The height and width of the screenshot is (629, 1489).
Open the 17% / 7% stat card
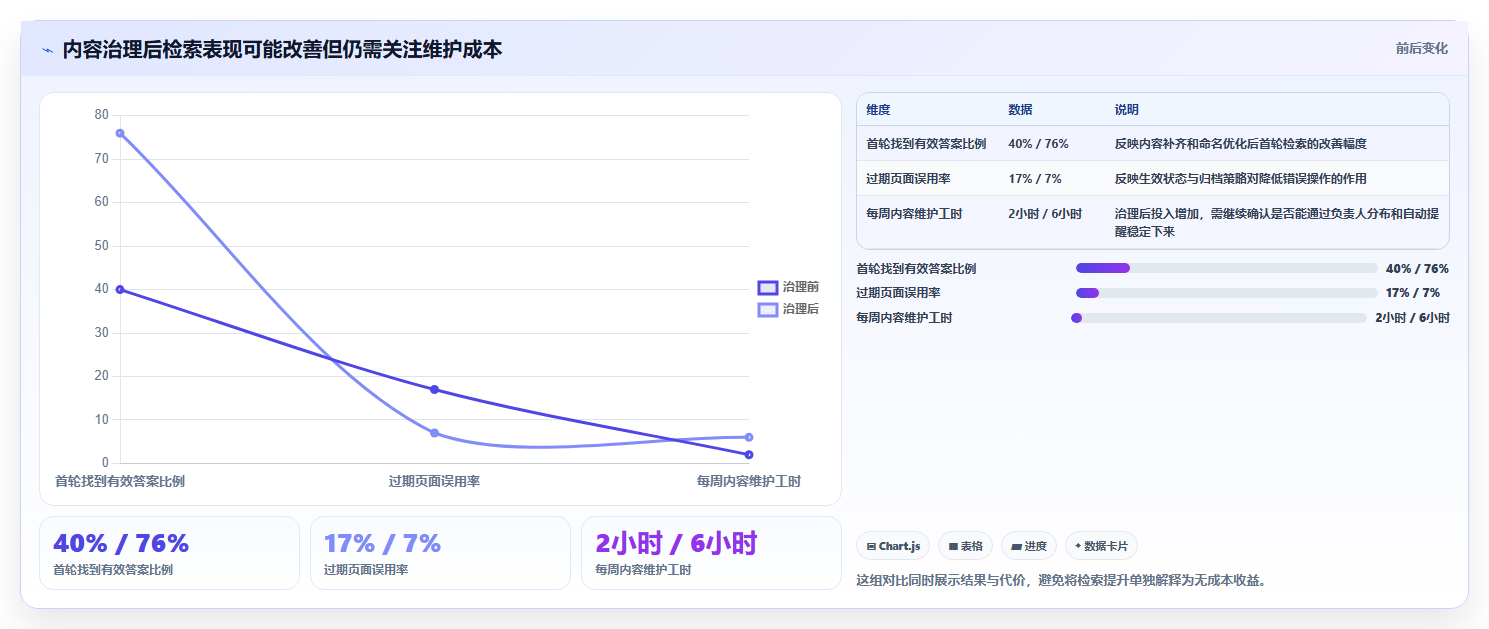pos(440,553)
